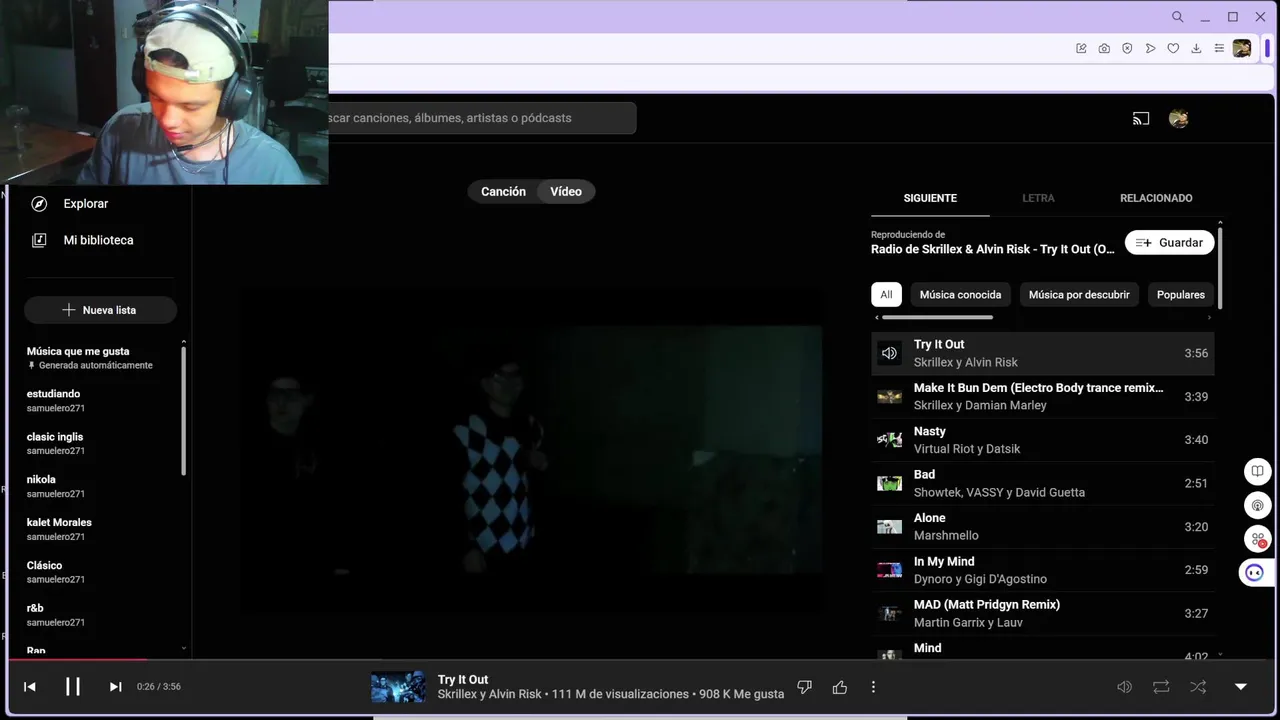1280x720 pixels.
Task: Click the playlist sidebar scrollbar
Action: tap(184, 412)
